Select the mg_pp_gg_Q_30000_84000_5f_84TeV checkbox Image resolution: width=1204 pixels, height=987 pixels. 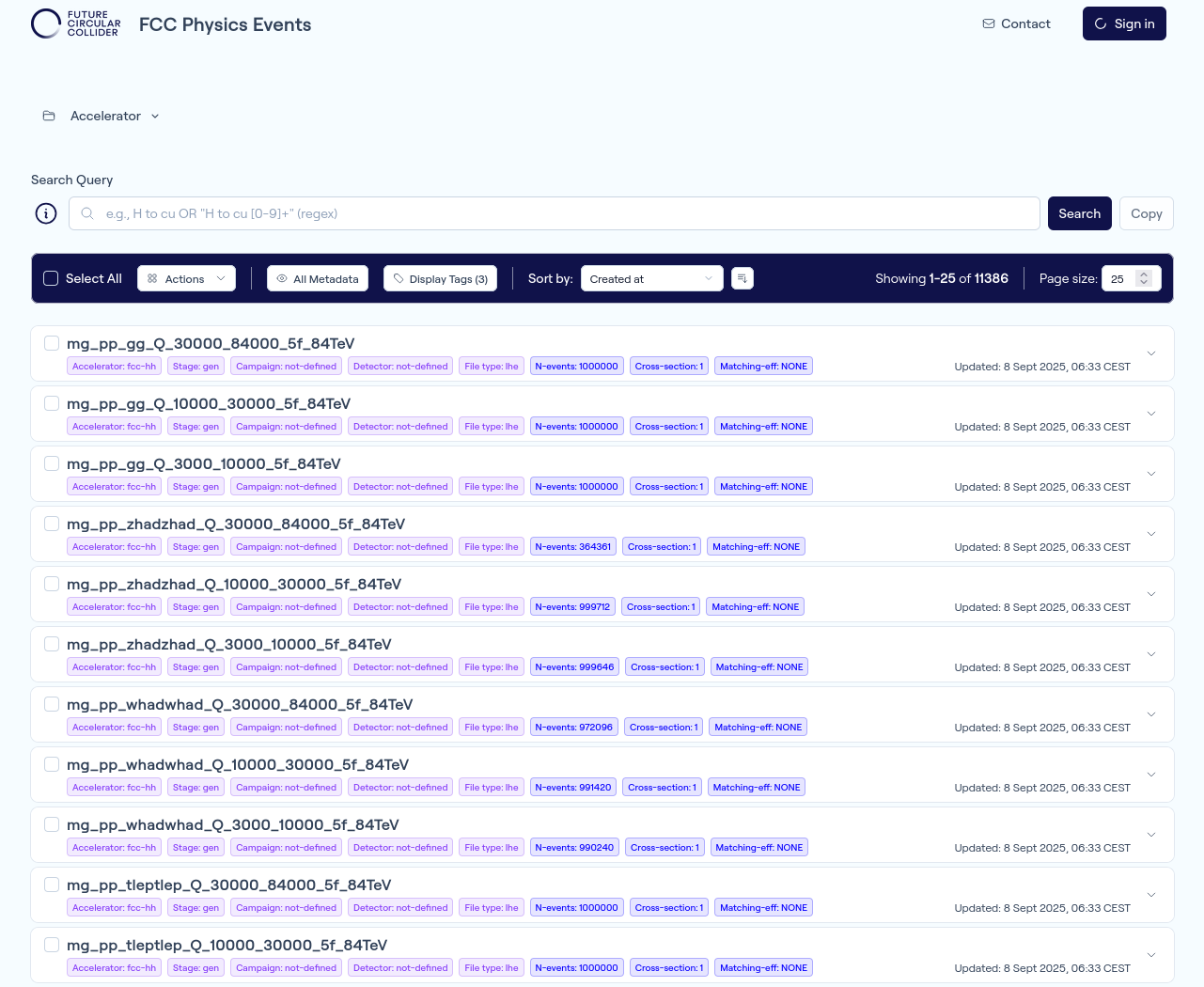[x=52, y=343]
